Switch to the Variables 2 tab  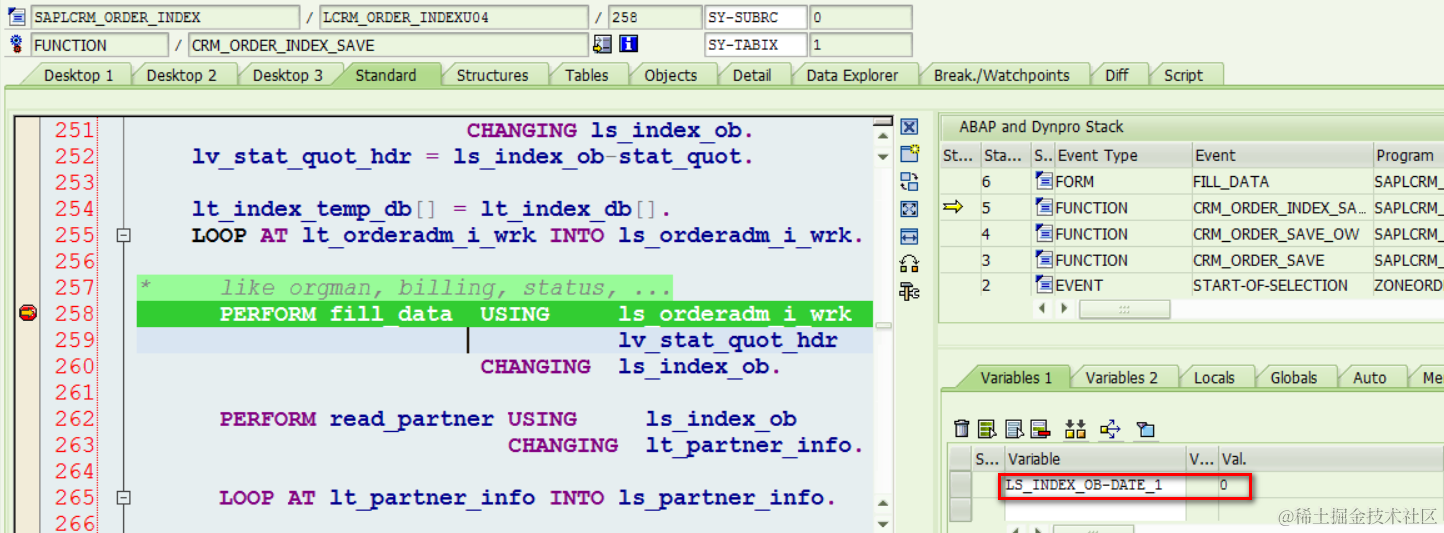point(1121,378)
